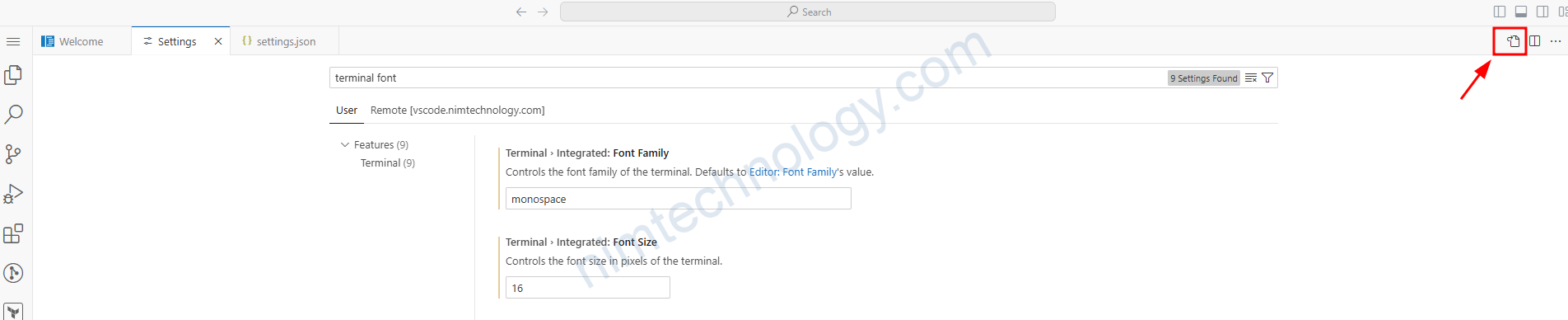
Task: Open the editor More Actions ellipsis menu
Action: click(x=1556, y=41)
